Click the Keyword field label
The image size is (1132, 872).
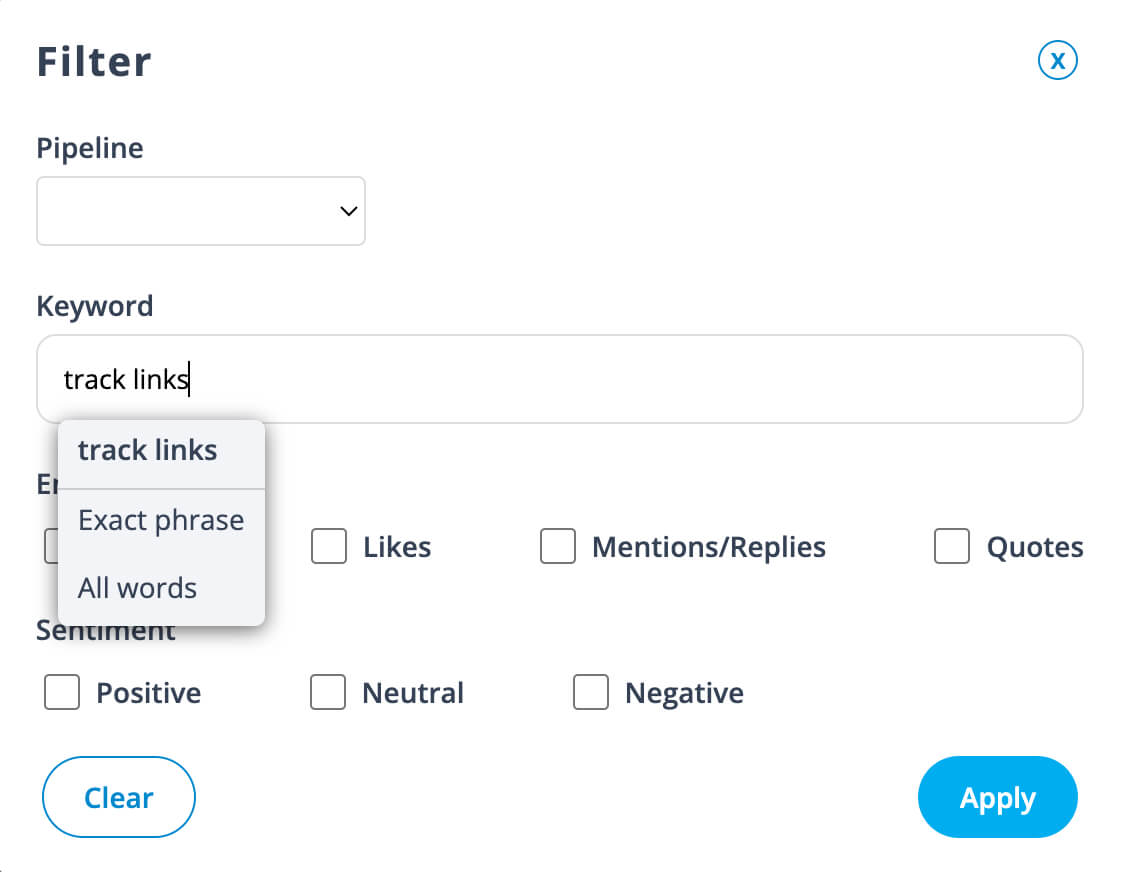click(x=95, y=306)
